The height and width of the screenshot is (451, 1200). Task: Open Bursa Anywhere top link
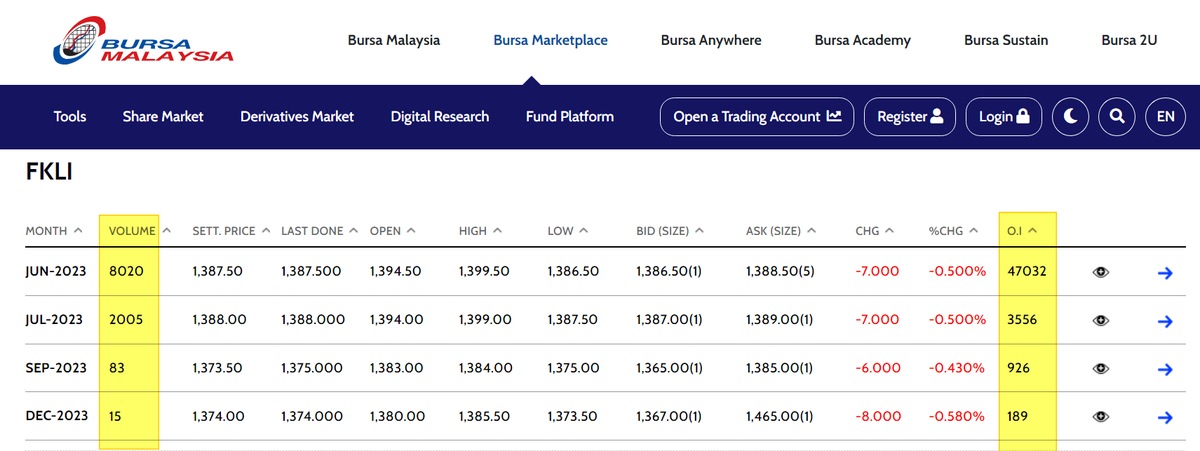711,40
